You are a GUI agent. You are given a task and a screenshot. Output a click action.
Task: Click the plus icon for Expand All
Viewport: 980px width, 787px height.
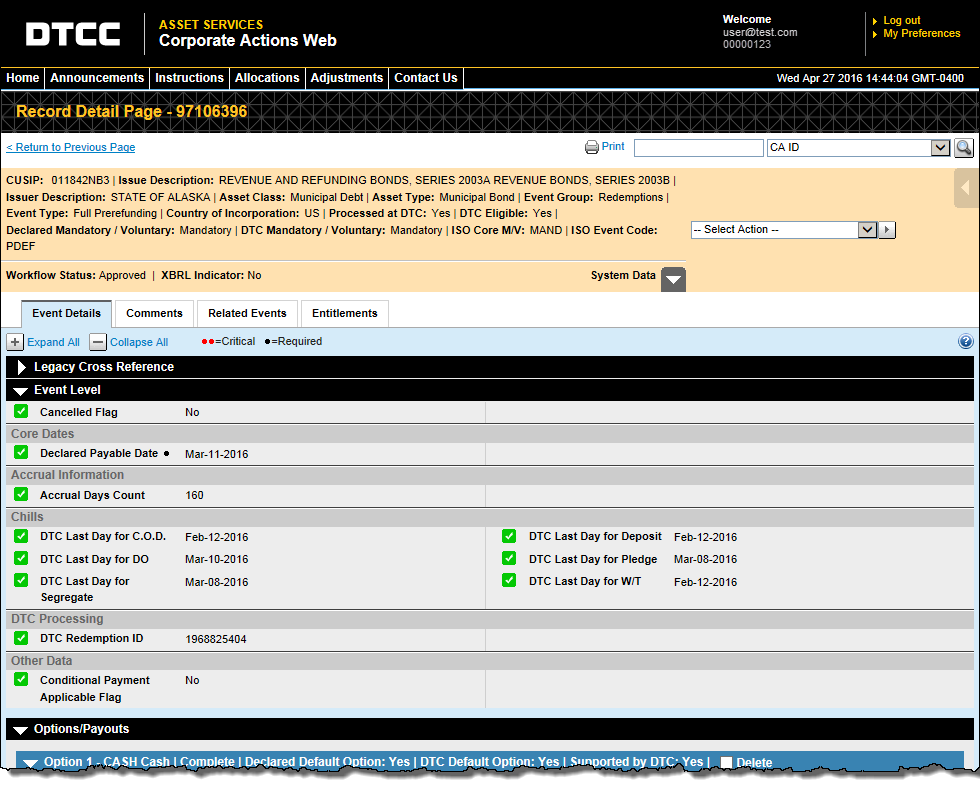pos(15,342)
